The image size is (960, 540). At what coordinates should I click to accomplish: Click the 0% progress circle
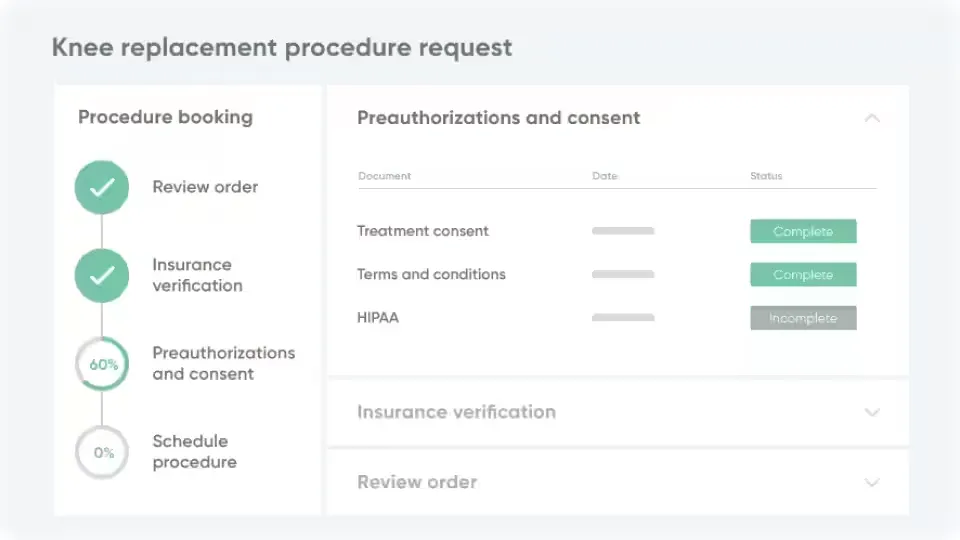[102, 452]
